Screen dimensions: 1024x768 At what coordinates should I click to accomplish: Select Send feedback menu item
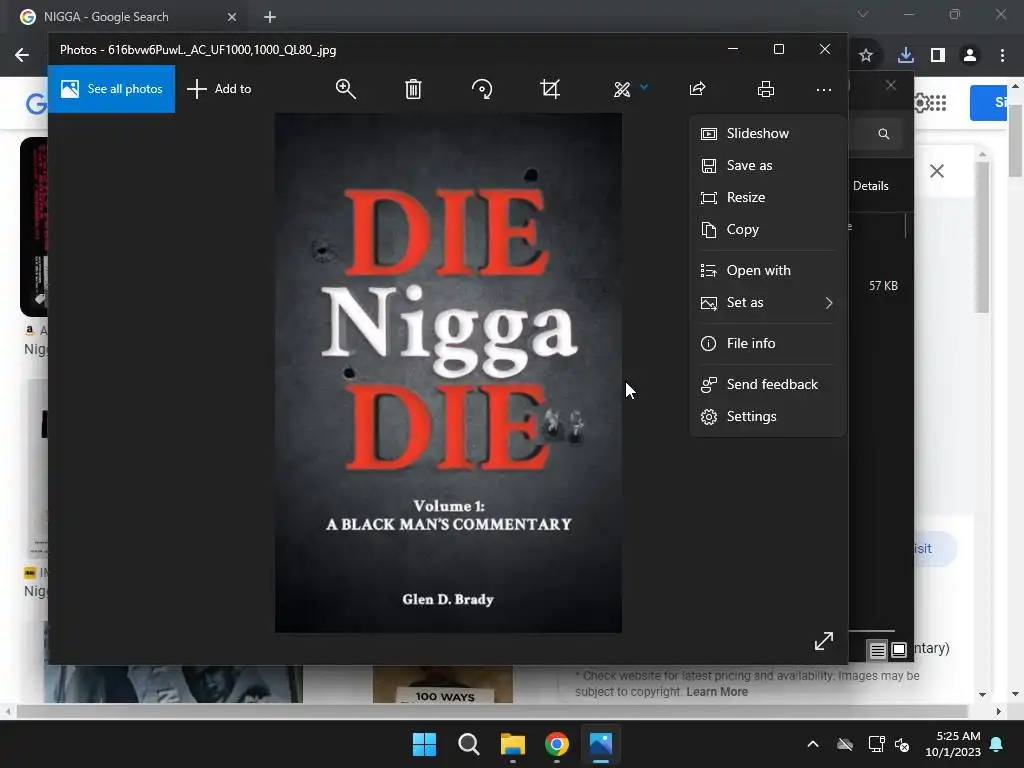(767, 385)
